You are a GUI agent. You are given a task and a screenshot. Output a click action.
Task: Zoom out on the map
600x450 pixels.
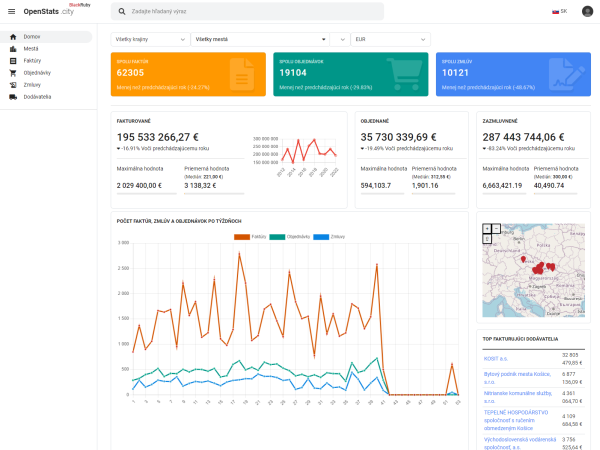coord(496,228)
